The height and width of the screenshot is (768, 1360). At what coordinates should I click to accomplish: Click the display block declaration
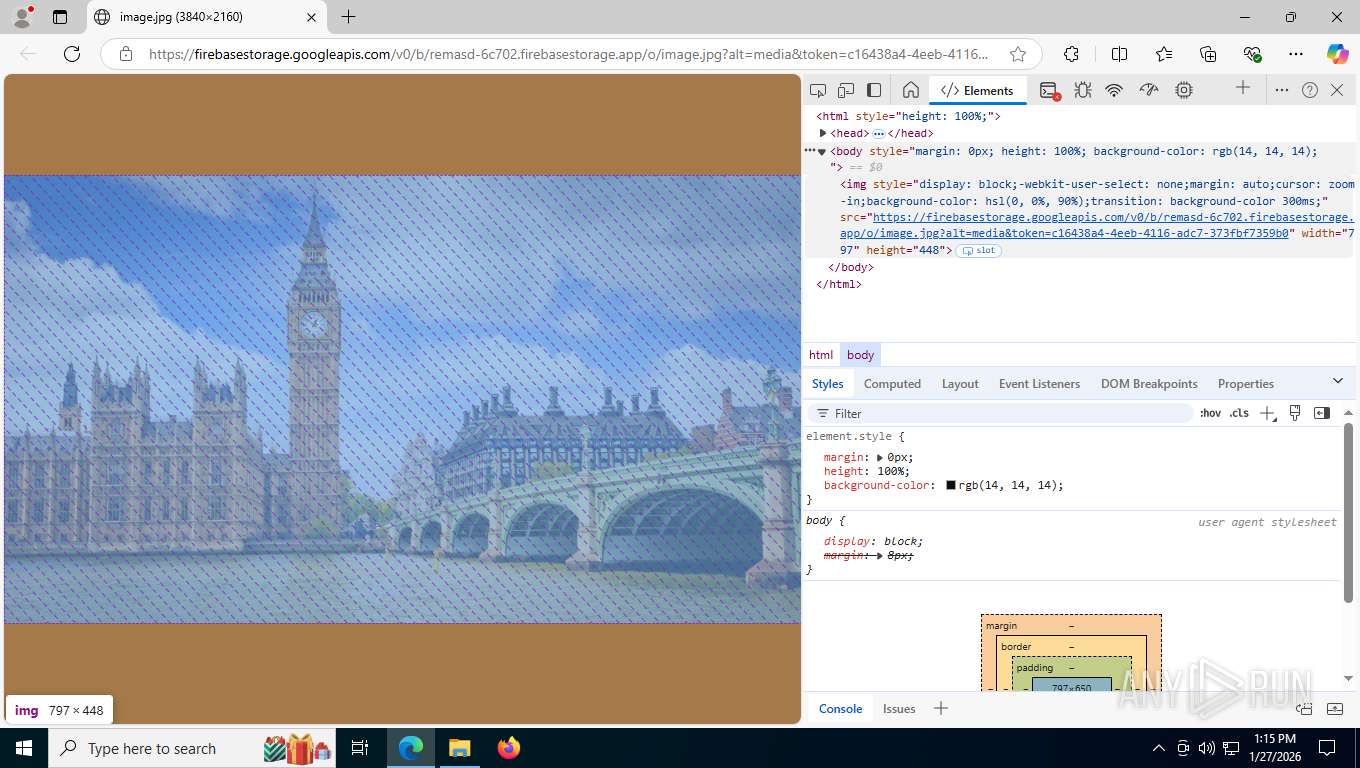[873, 541]
